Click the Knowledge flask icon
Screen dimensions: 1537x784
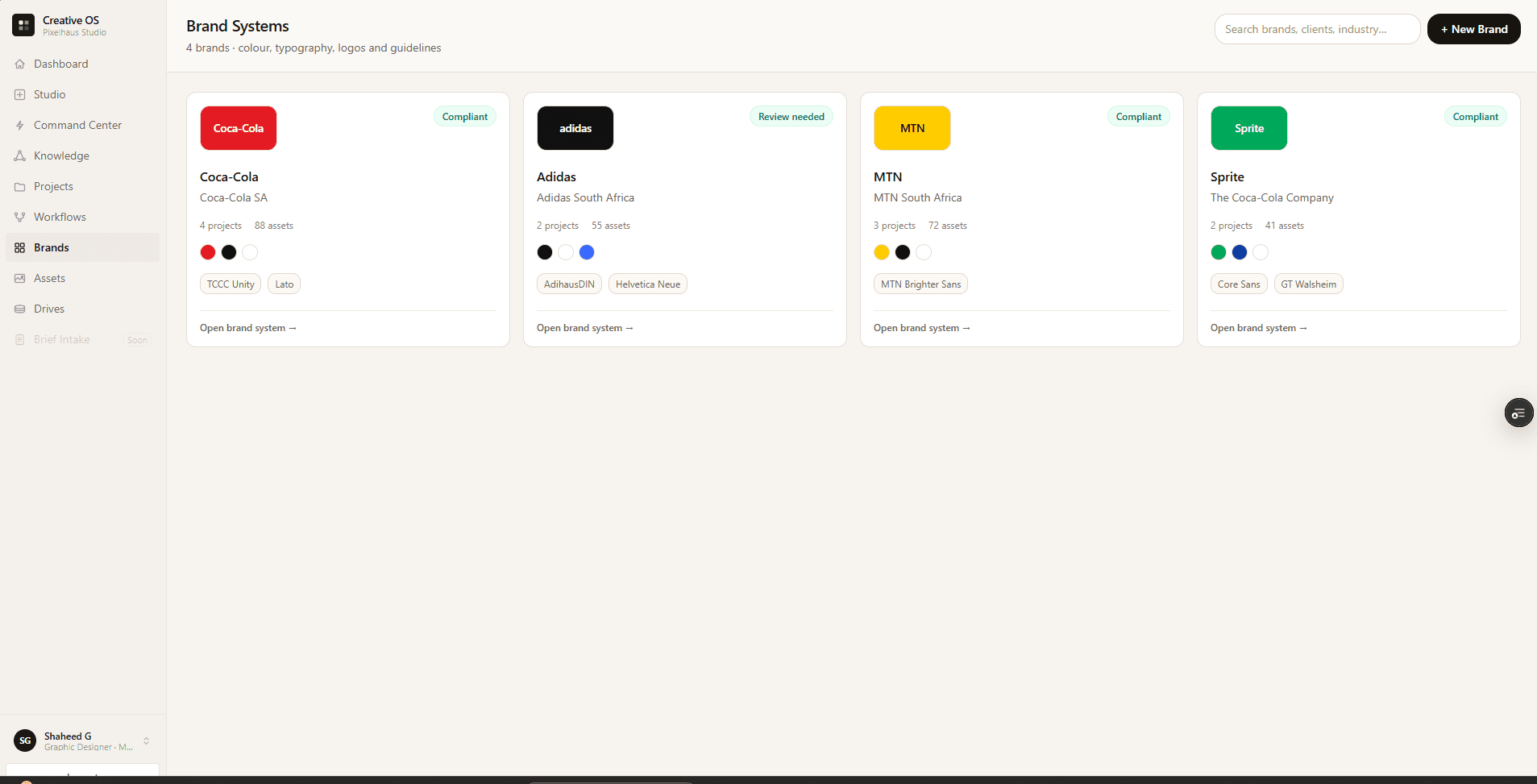(20, 156)
